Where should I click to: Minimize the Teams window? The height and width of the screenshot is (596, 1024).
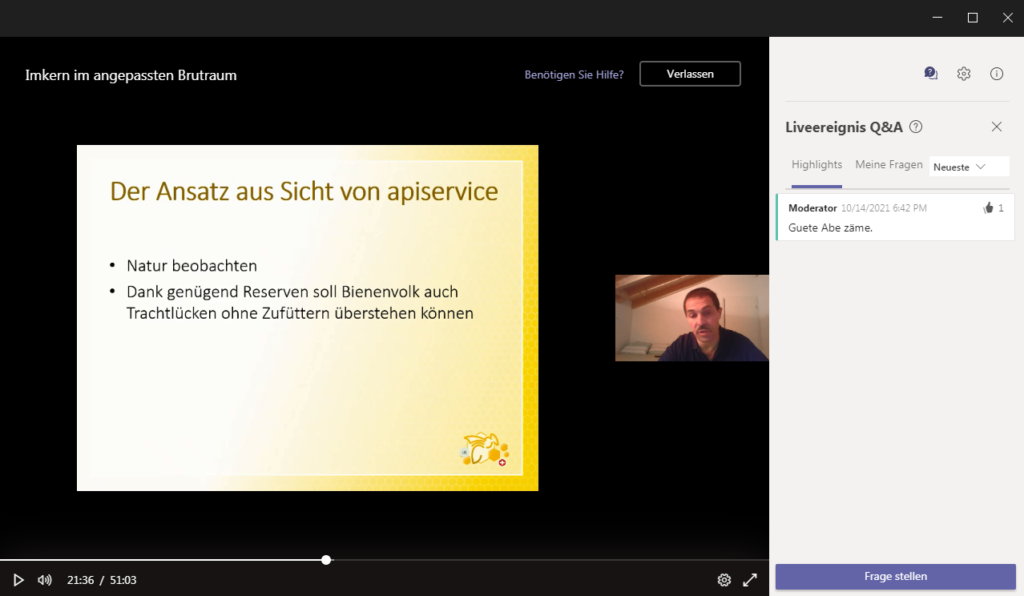click(x=938, y=18)
